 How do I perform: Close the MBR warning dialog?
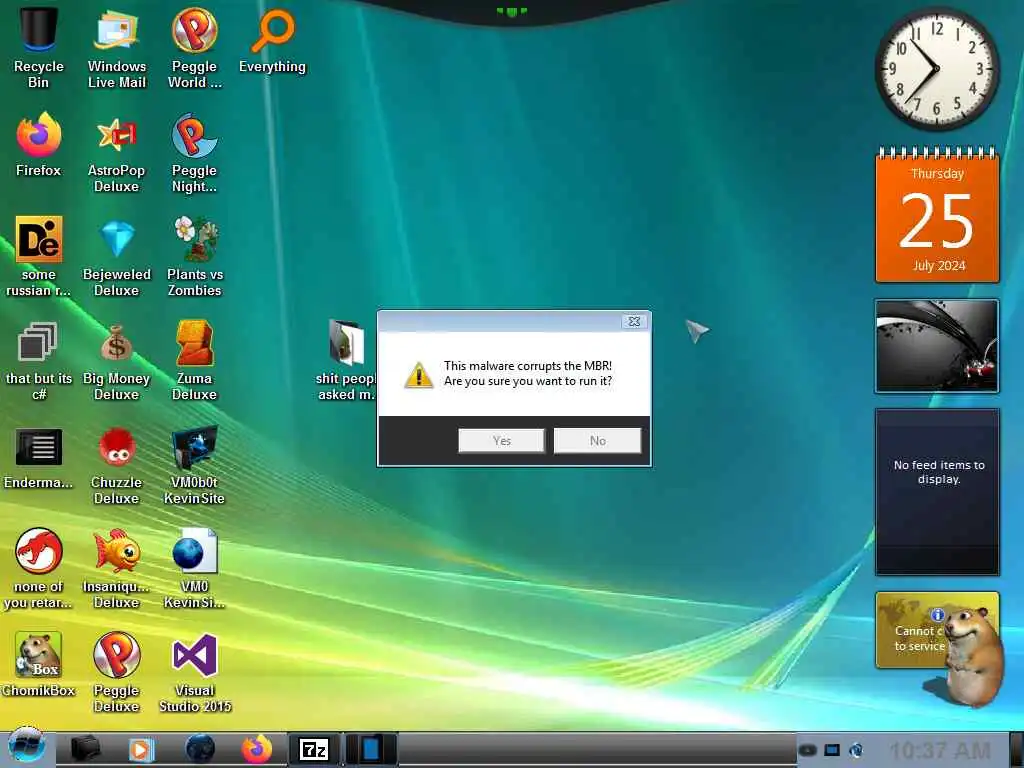[633, 321]
